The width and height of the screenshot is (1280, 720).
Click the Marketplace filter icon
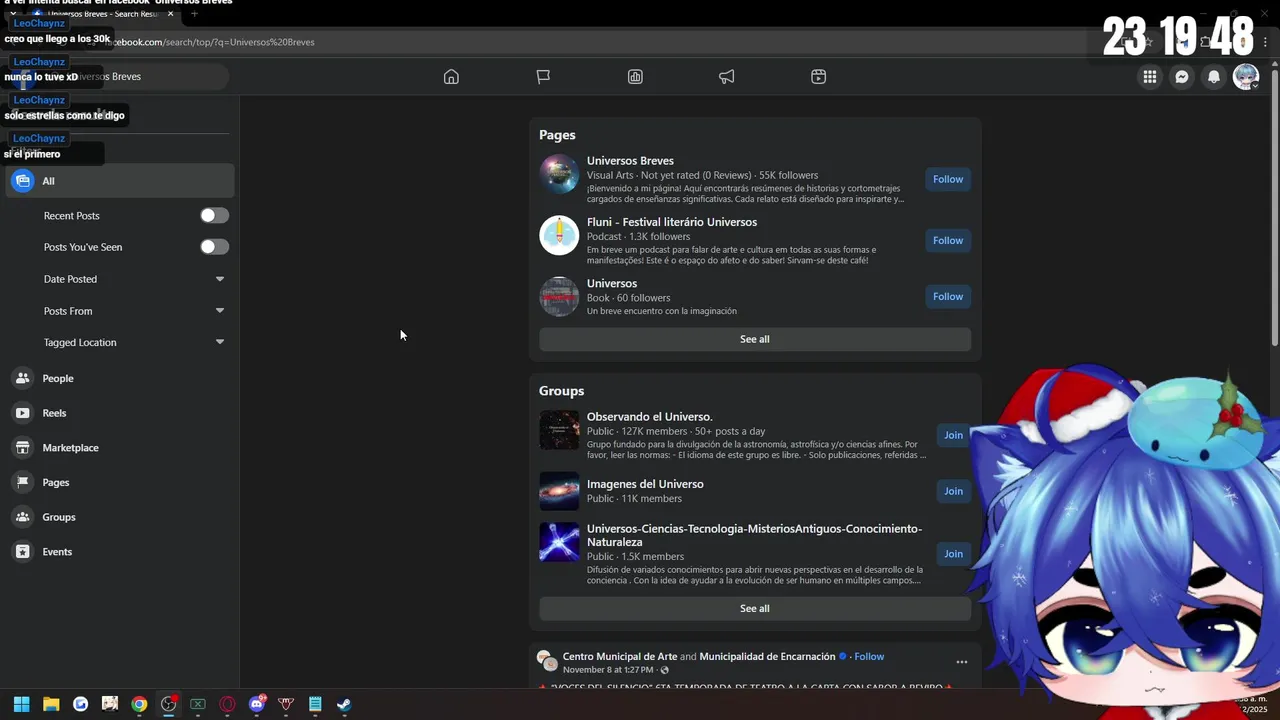pyautogui.click(x=22, y=448)
